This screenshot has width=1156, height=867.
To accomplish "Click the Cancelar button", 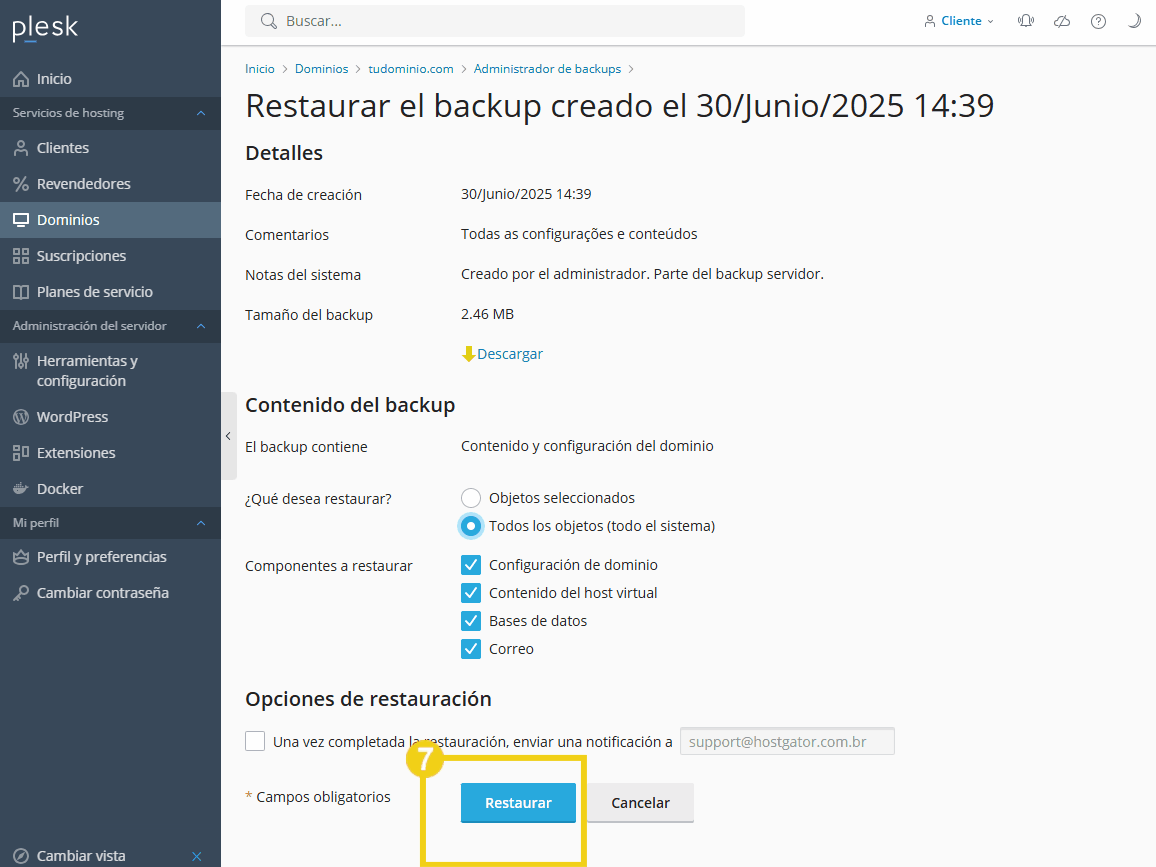I will click(641, 803).
